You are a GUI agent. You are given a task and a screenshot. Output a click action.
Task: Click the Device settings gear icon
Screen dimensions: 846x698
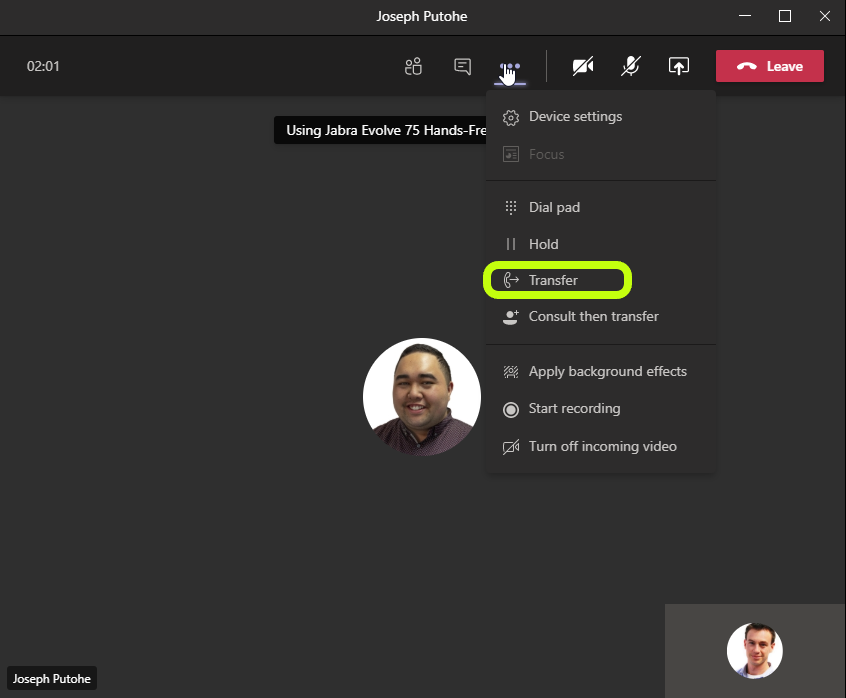[x=510, y=118]
